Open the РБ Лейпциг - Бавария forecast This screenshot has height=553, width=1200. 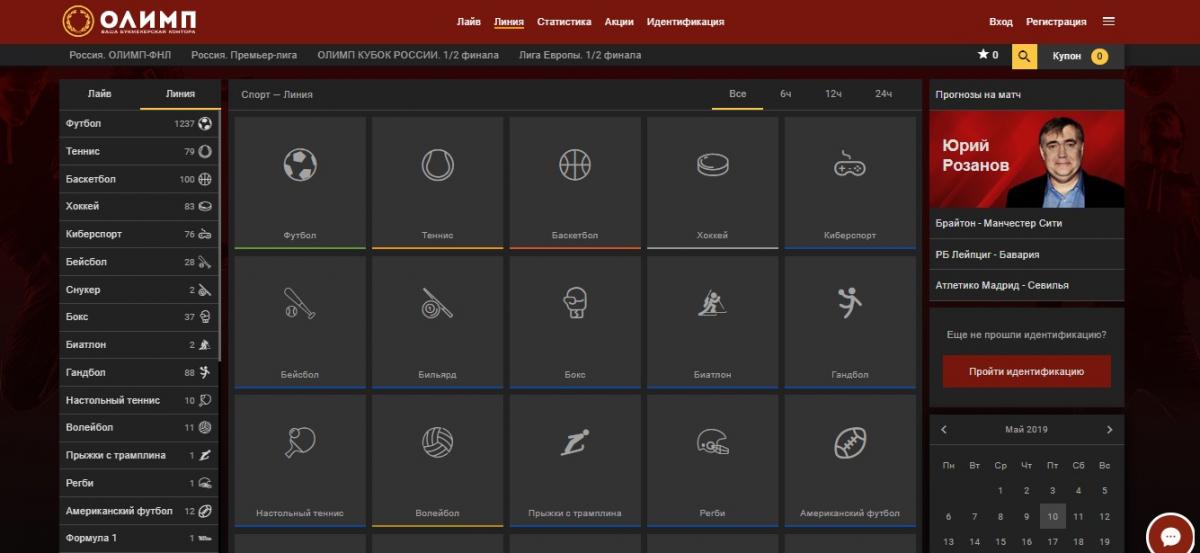[x=1027, y=254]
